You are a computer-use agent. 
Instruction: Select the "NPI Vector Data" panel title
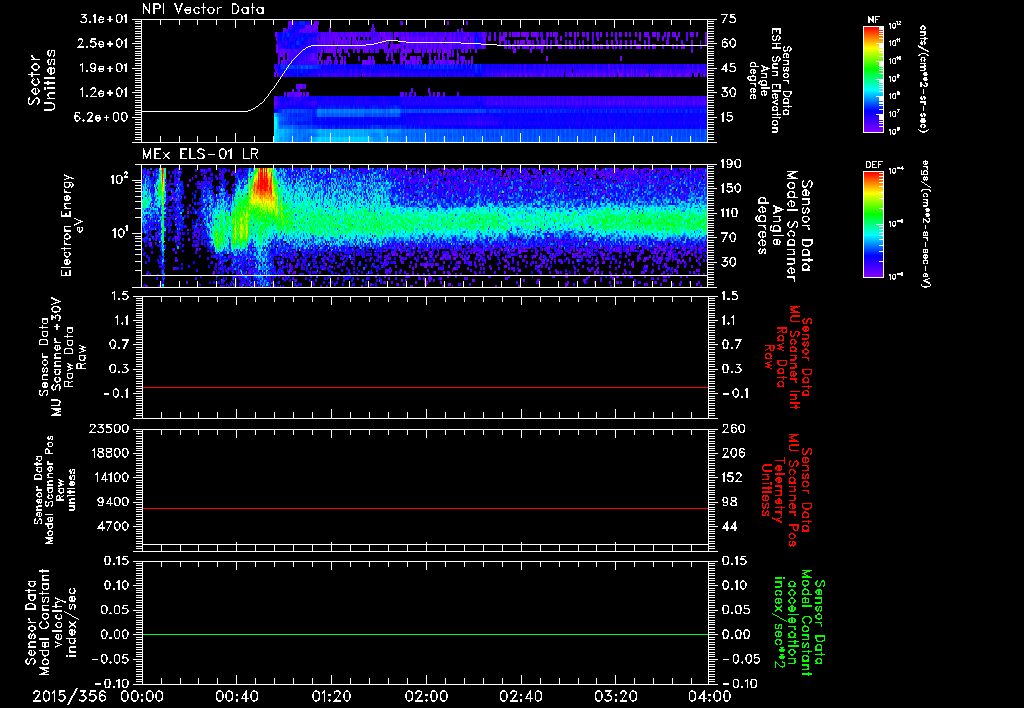click(x=203, y=9)
